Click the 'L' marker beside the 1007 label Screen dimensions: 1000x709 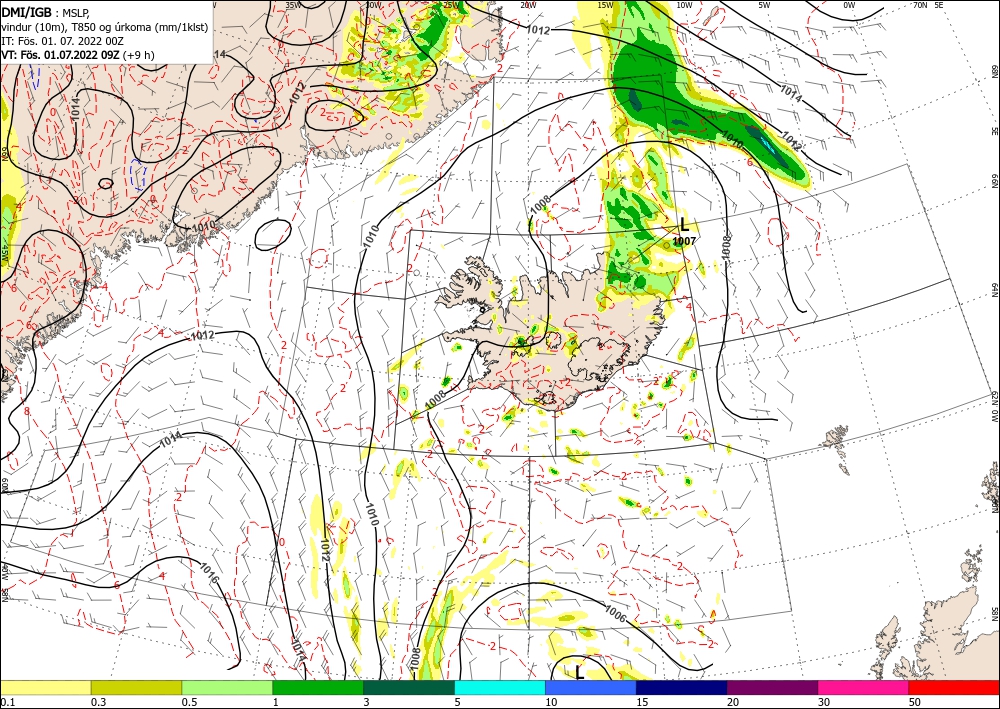pos(684,224)
